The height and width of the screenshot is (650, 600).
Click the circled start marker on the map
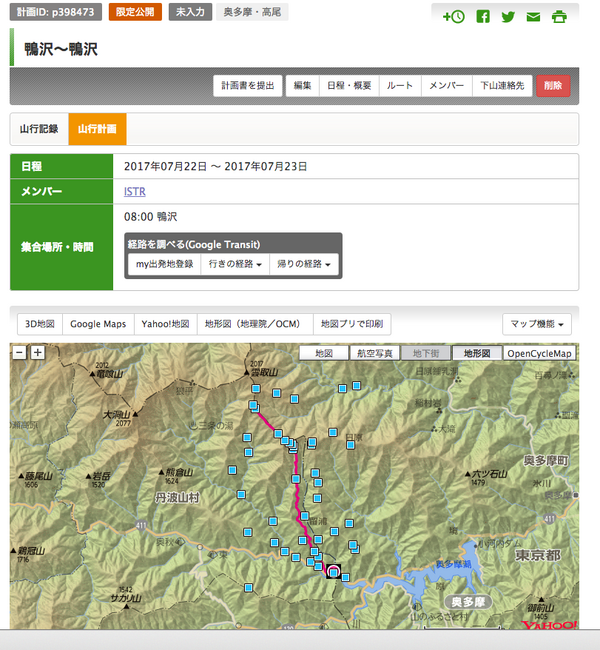pos(333,571)
